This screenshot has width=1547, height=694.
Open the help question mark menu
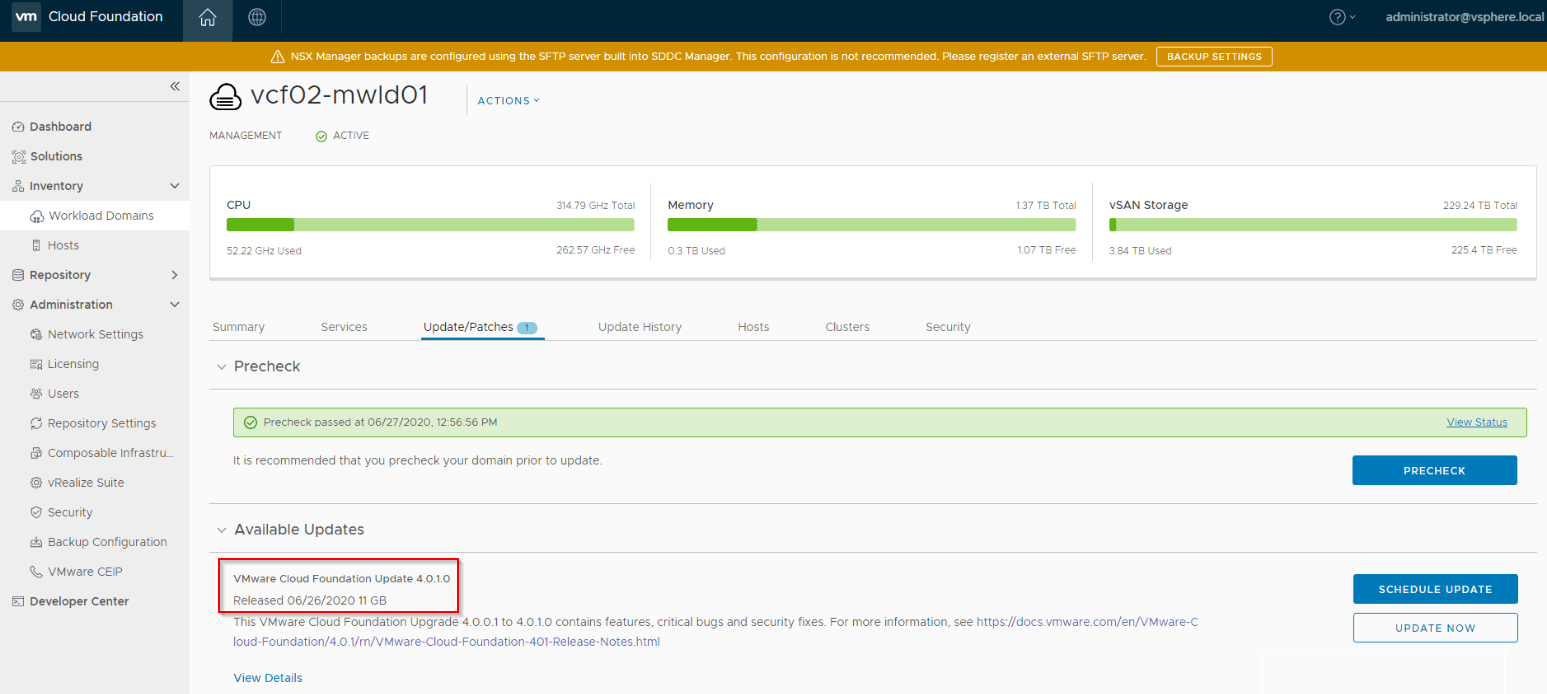tap(1342, 17)
